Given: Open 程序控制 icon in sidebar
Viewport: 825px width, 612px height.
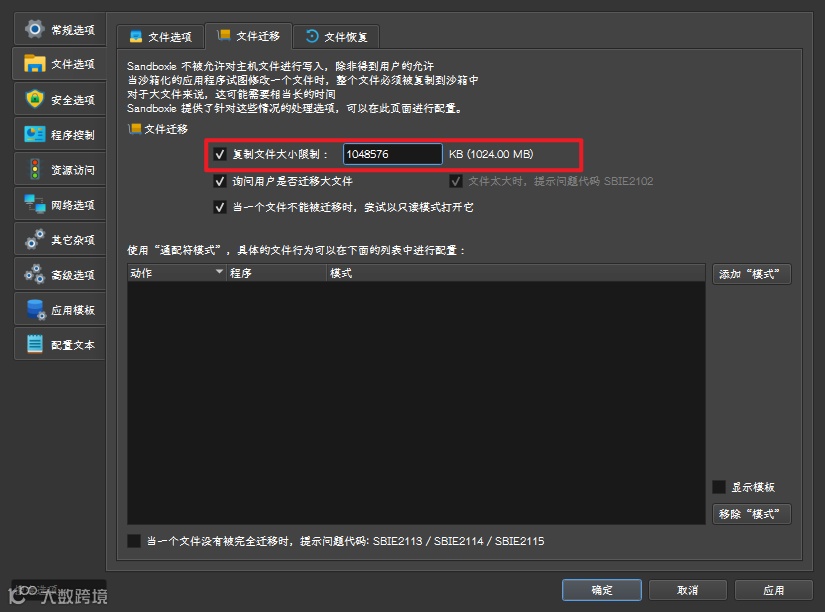Looking at the screenshot, I should [35, 134].
